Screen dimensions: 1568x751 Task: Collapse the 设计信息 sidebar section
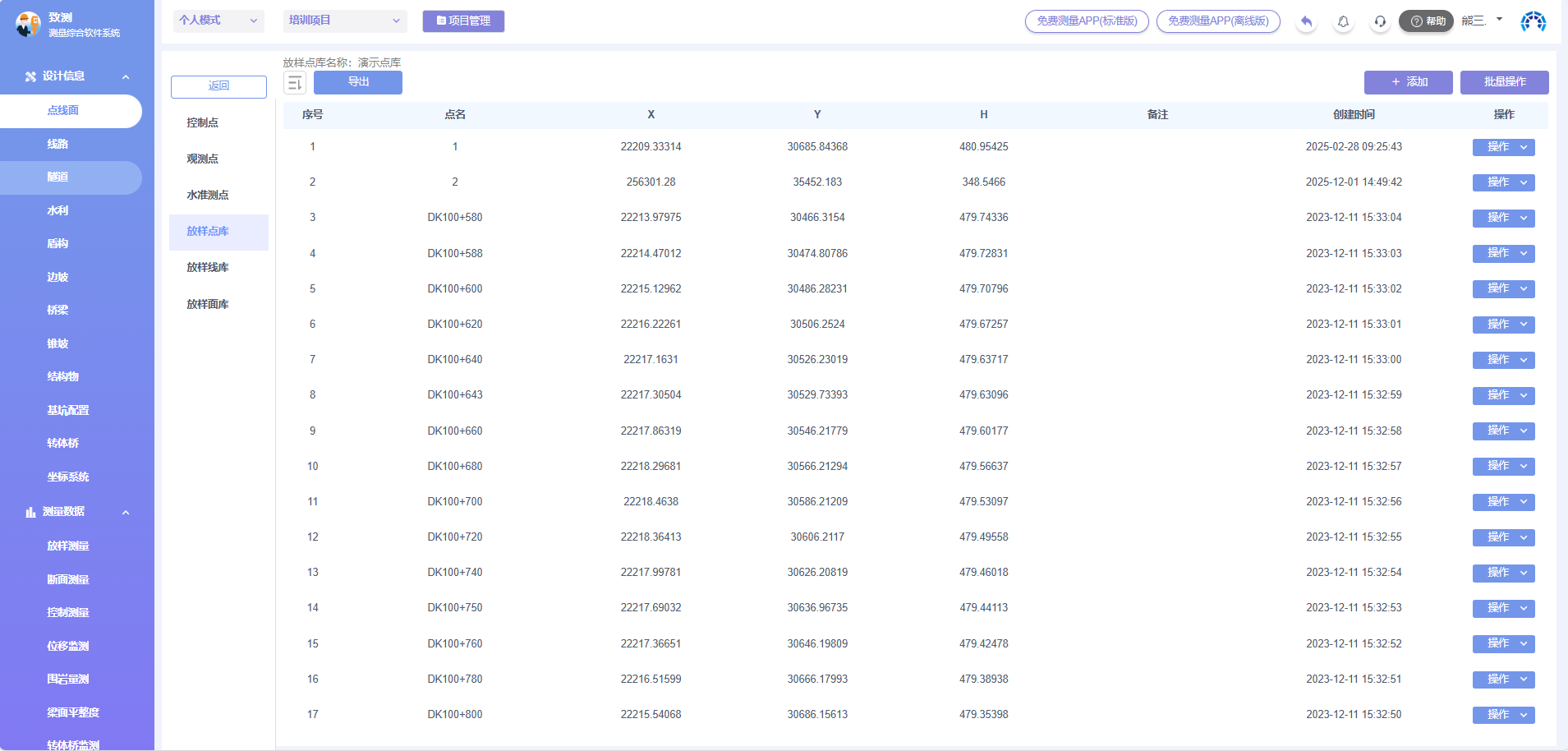pos(126,76)
